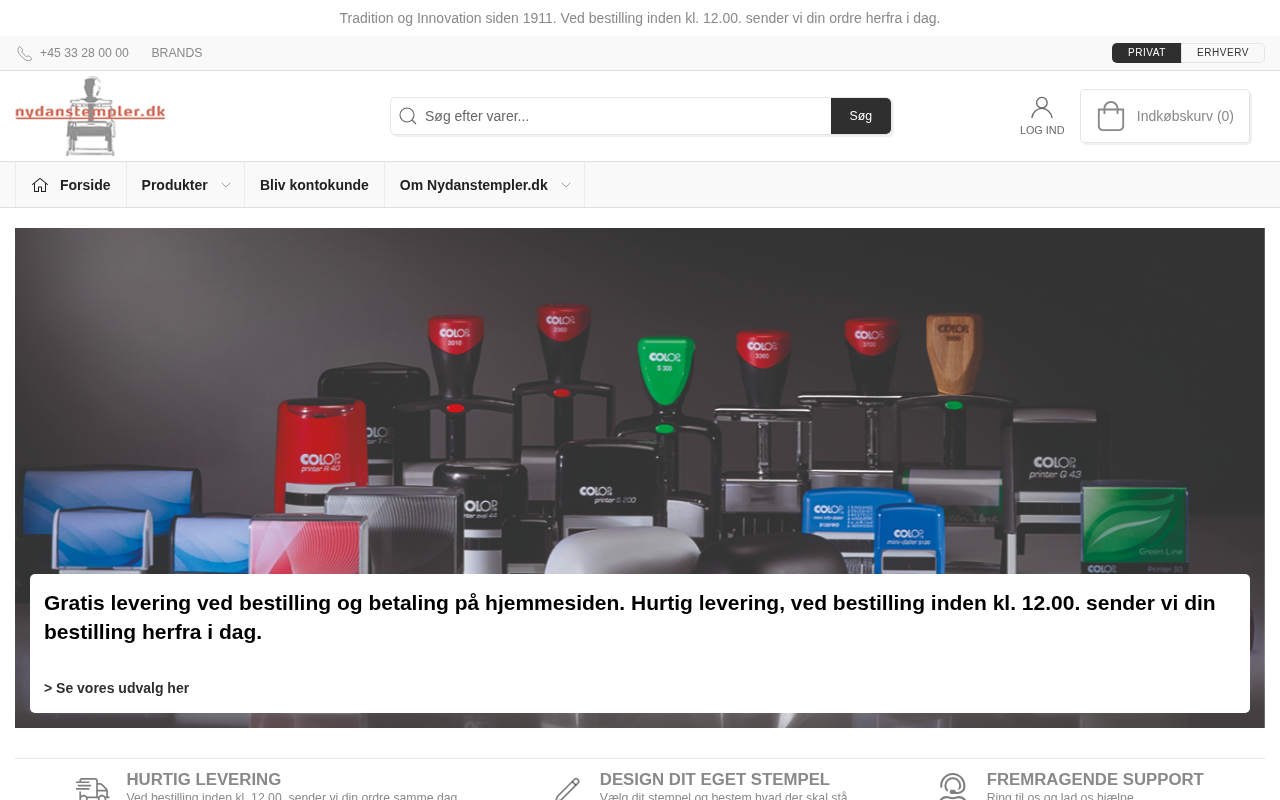Image resolution: width=1280 pixels, height=800 pixels.
Task: Click '> Se vores udvalg her' link
Action: coord(117,688)
